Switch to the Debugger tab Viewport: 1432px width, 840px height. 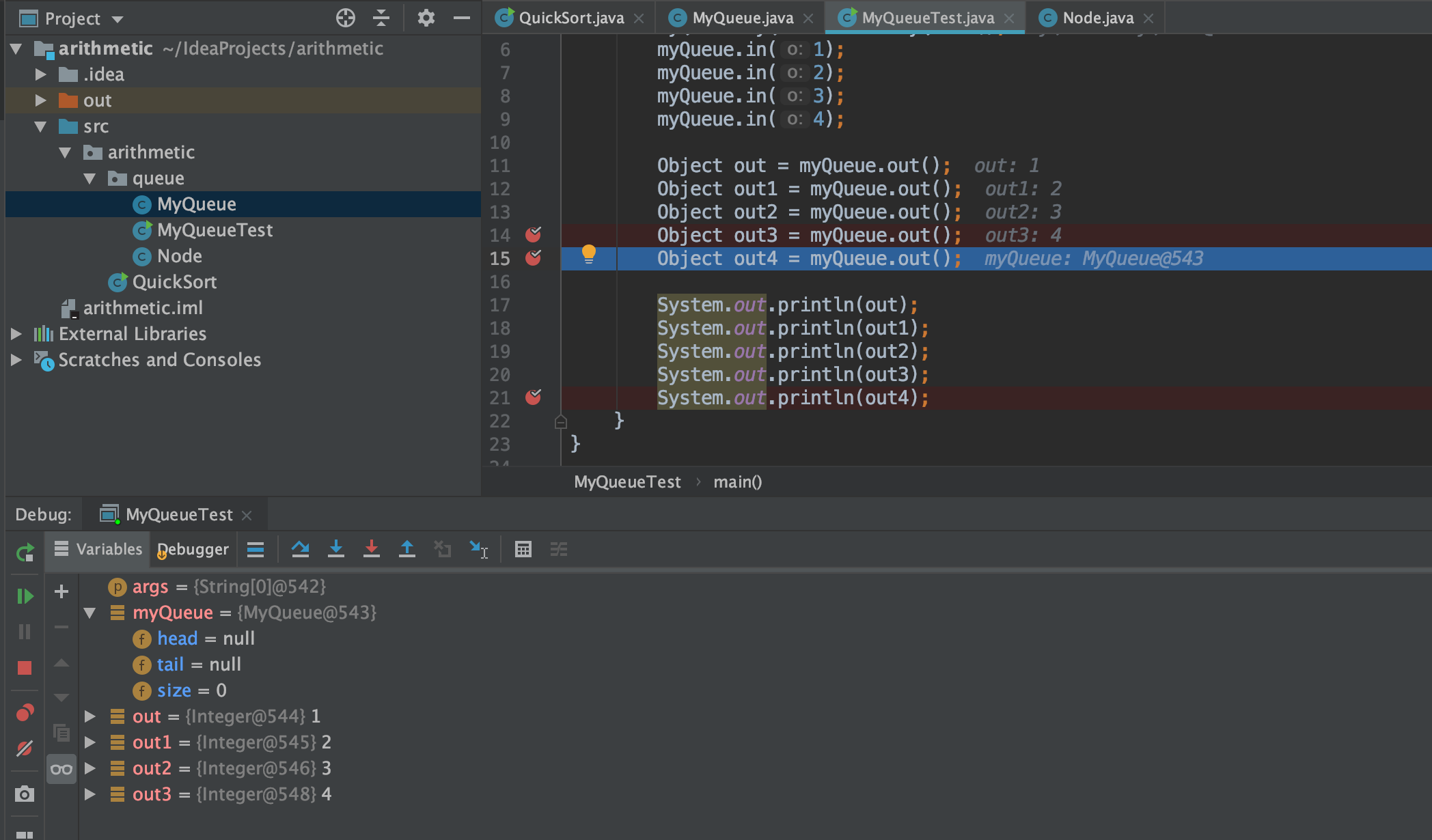[193, 549]
